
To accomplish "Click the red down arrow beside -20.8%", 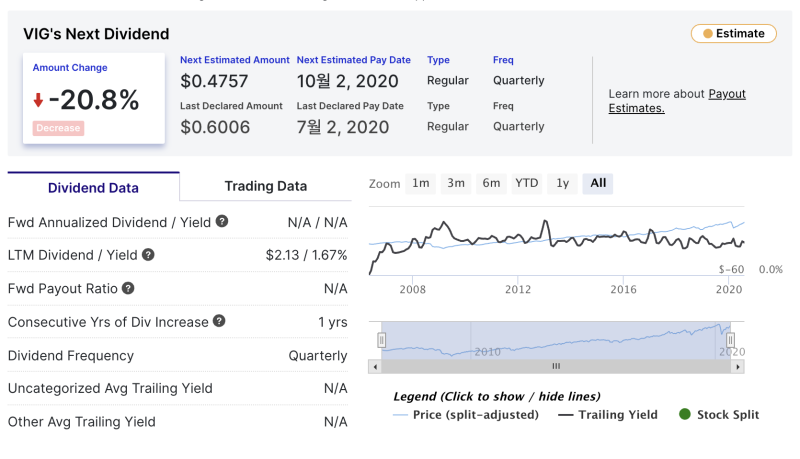I will [x=38, y=99].
